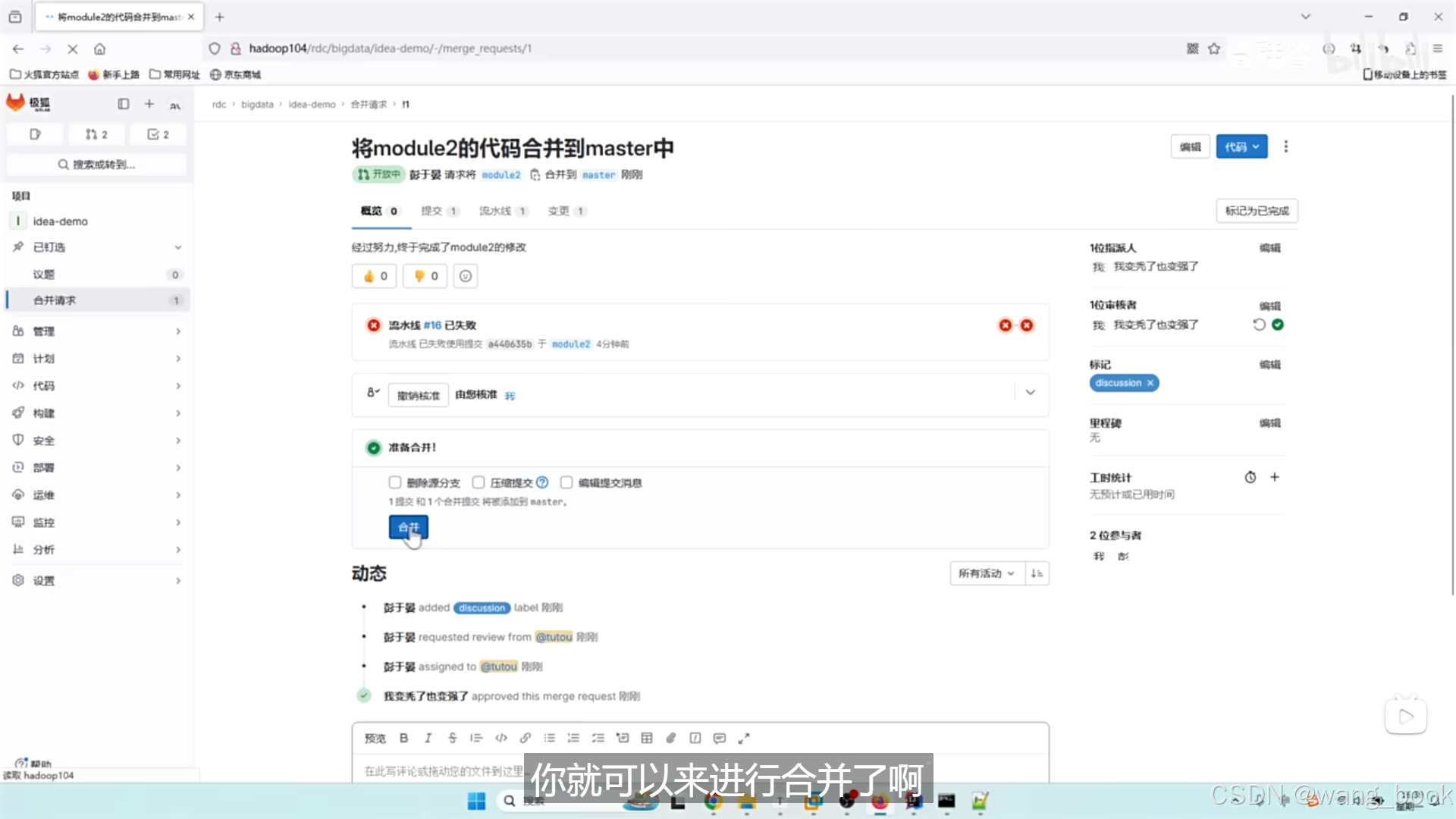
Task: Switch to the Pipelines tab
Action: 504,211
